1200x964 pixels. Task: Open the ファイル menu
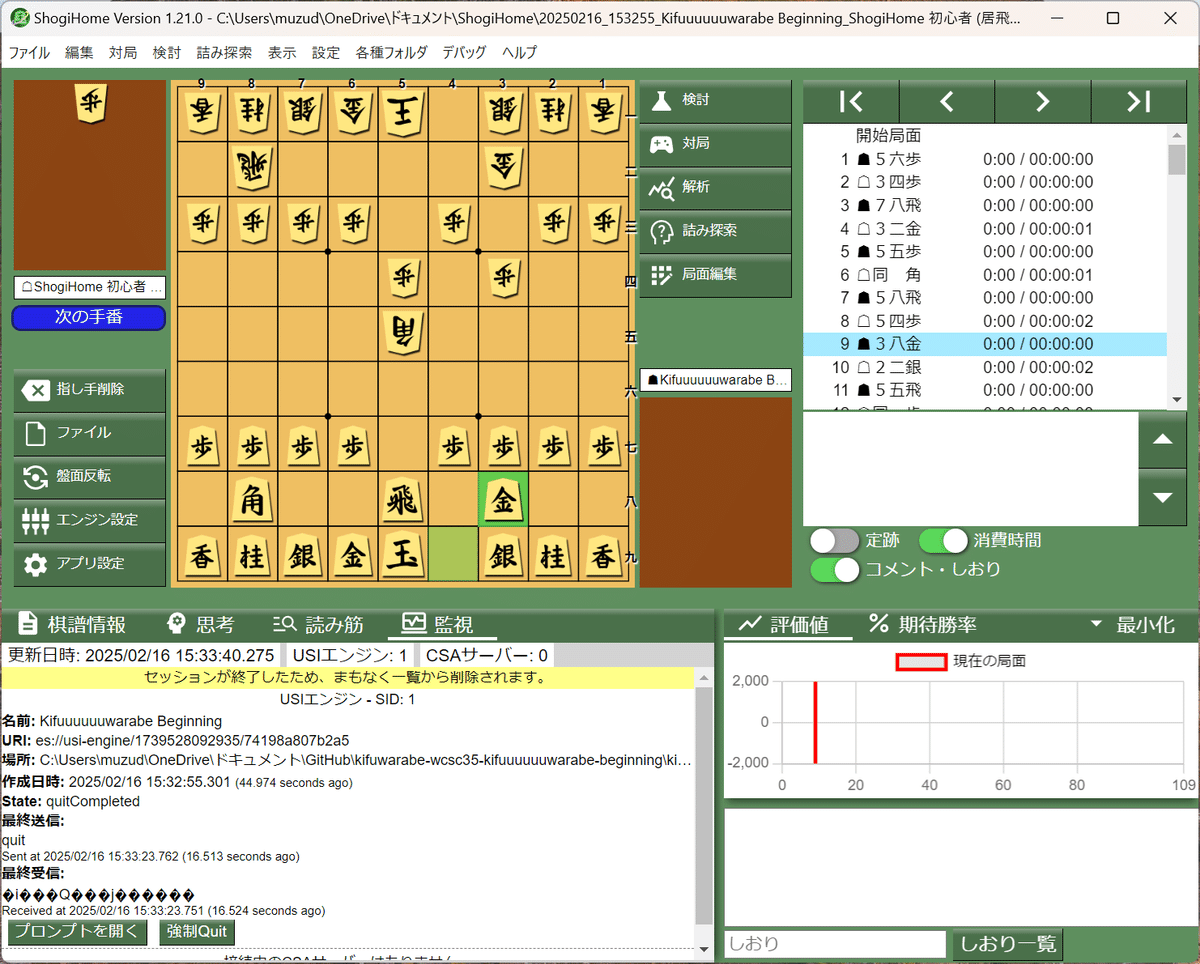29,53
